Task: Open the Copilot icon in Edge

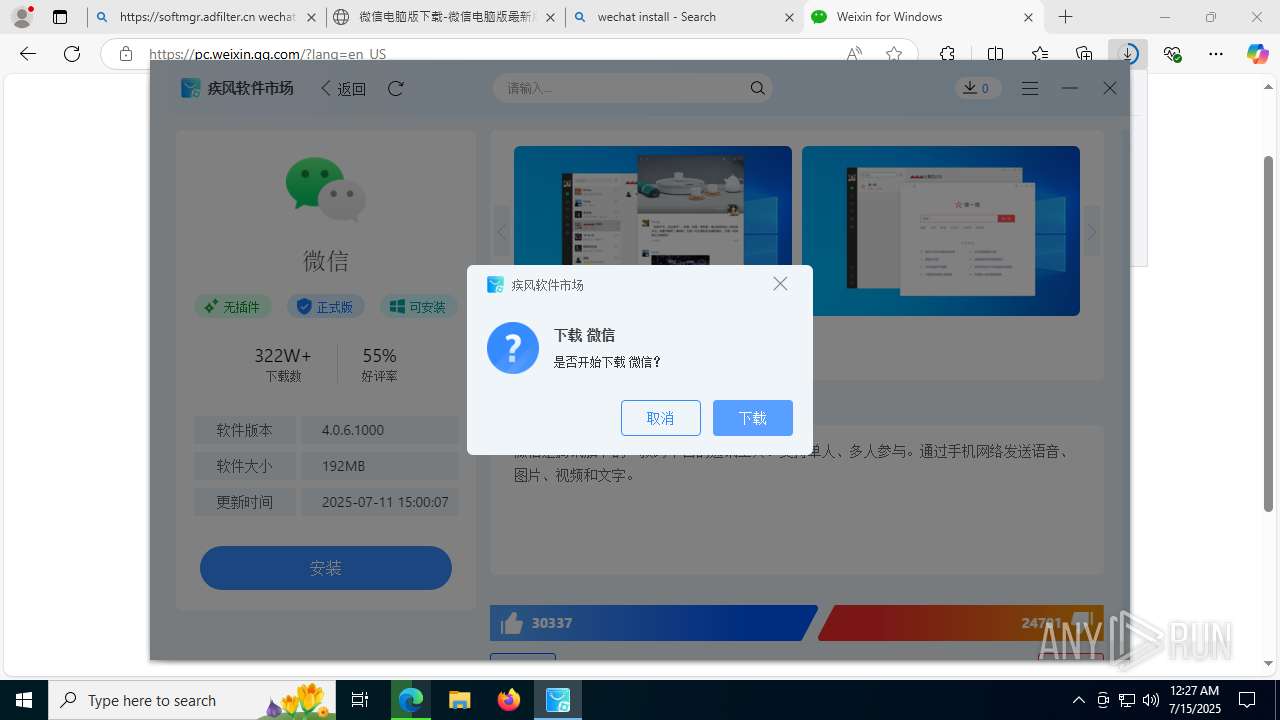Action: click(x=1257, y=54)
